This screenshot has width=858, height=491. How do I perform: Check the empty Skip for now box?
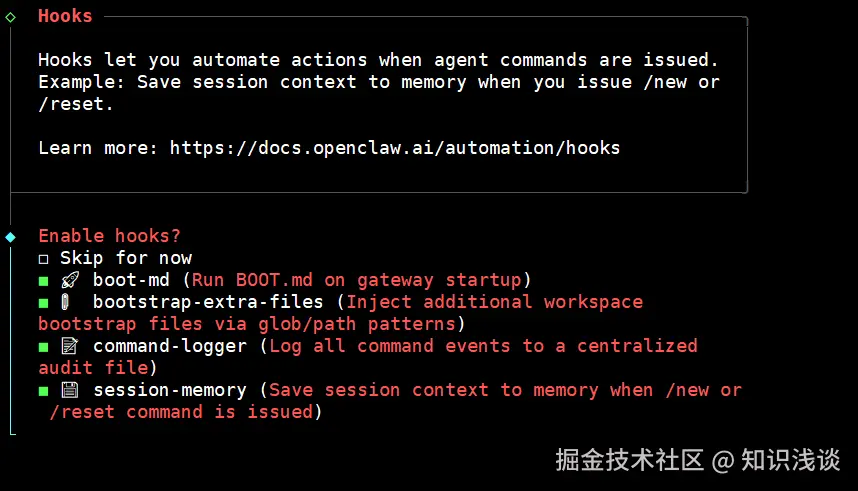tap(44, 258)
